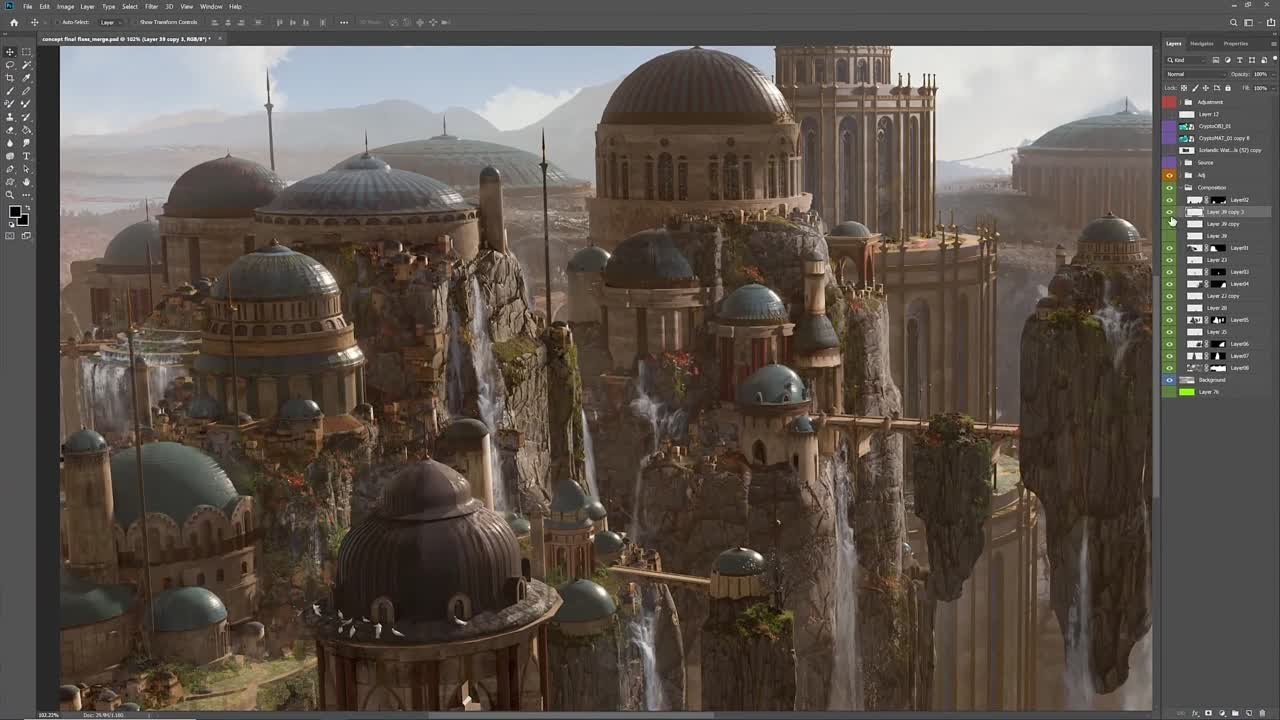
Task: Open more options three-dots in options bar
Action: [344, 22]
